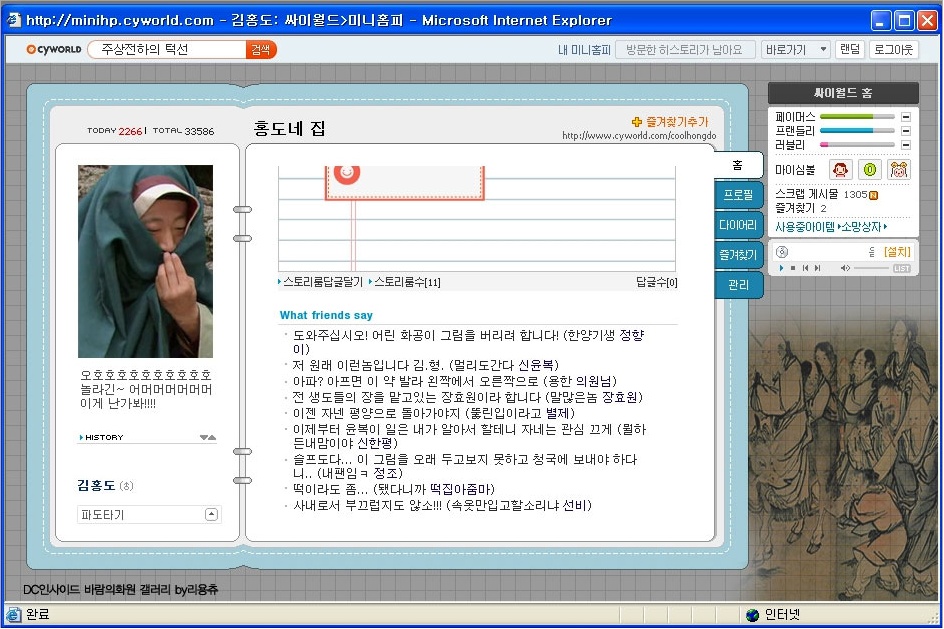This screenshot has height=629, width=944.
Task: Open the player LIST button
Action: 901,268
